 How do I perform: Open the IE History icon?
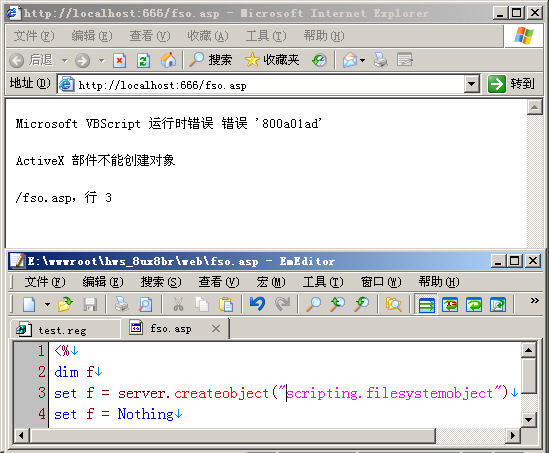click(x=319, y=60)
